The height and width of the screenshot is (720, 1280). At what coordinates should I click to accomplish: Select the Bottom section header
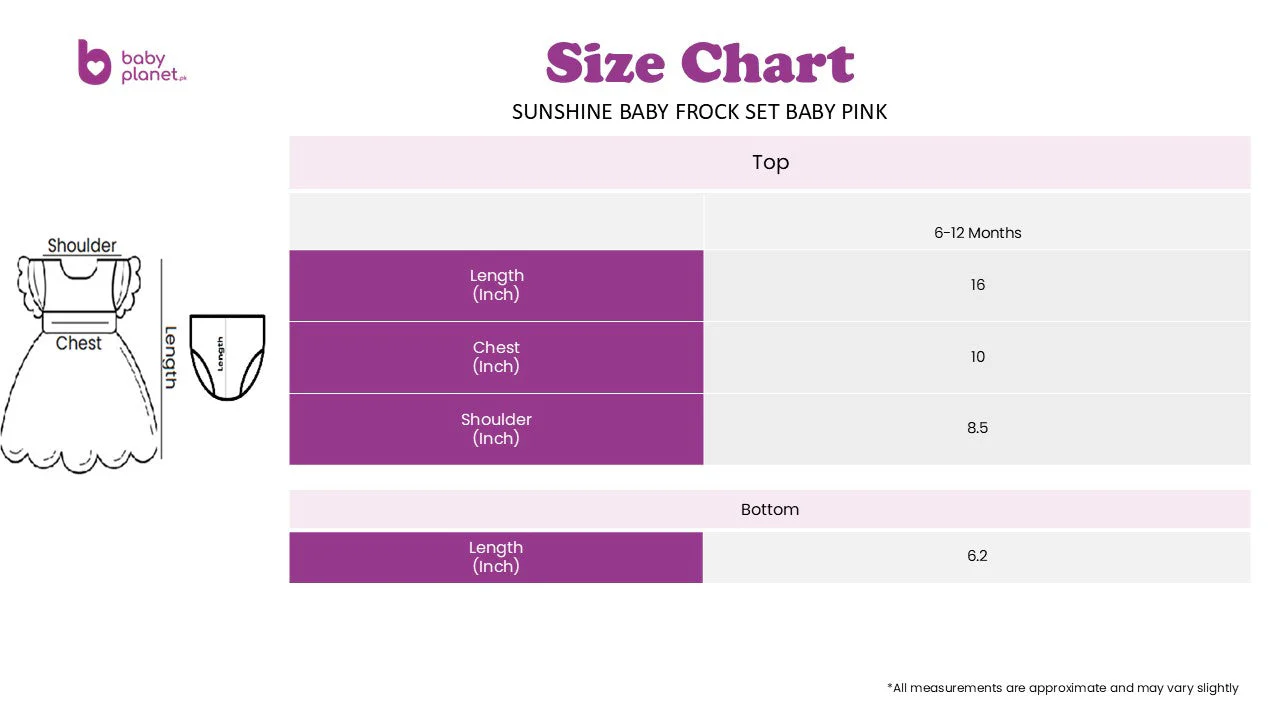(x=770, y=509)
